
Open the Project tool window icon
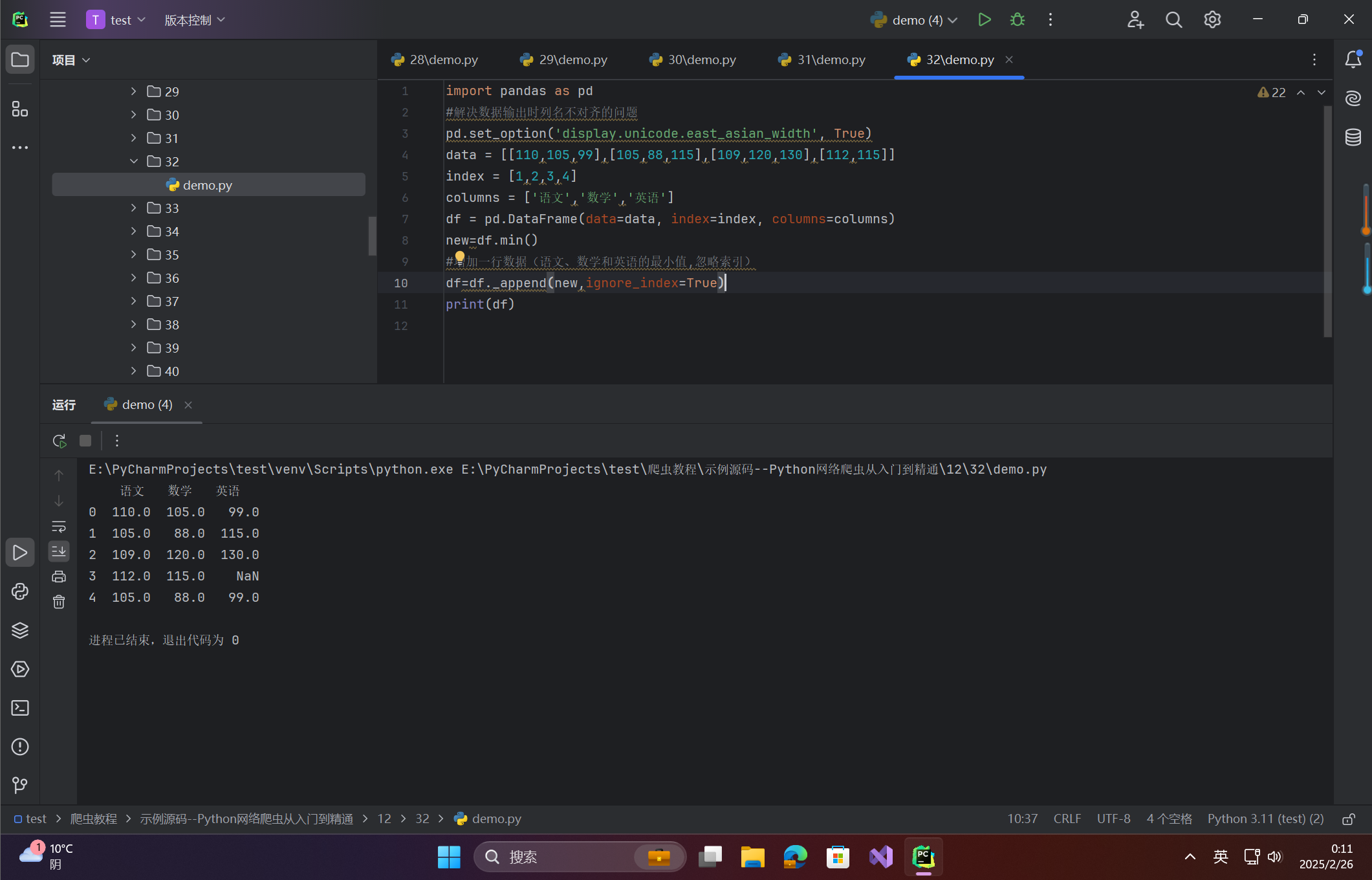(20, 60)
